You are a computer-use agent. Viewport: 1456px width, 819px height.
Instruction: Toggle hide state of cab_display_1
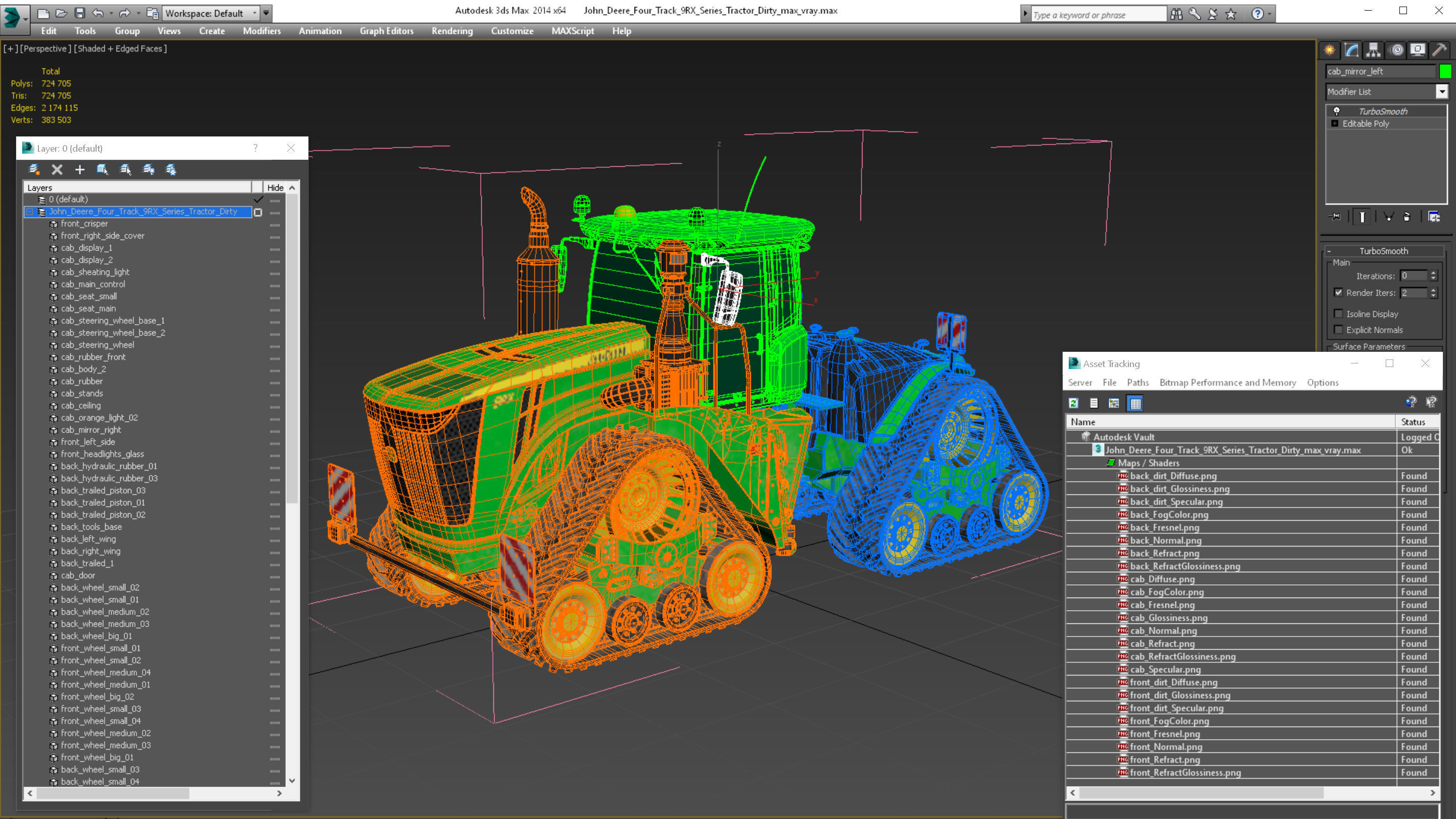point(275,249)
